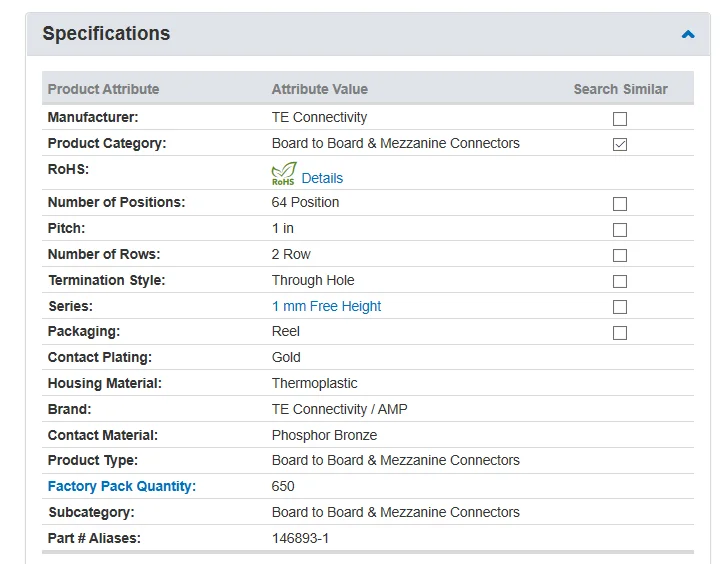Click the Product Attribute column header
Viewport: 726px width, 564px height.
[104, 89]
